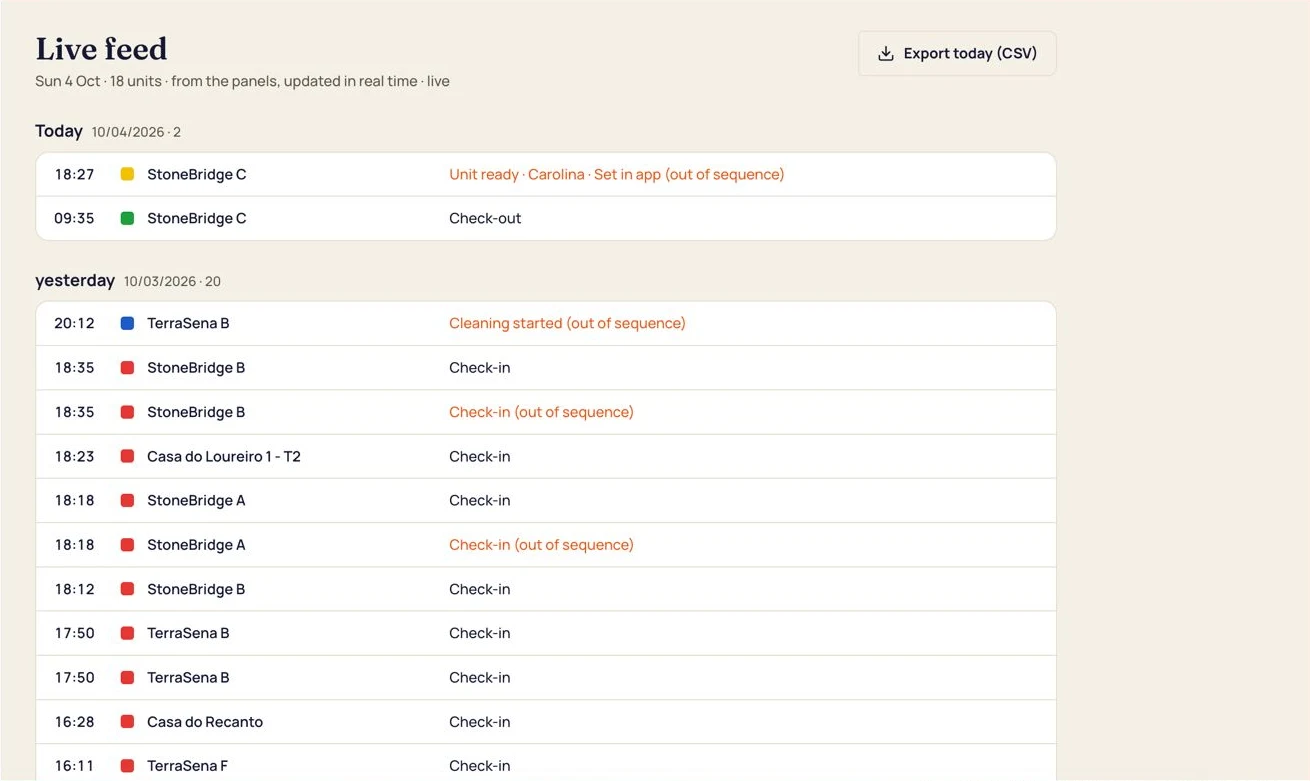
Task: Click the 18:27 timestamp
Action: coord(74,174)
